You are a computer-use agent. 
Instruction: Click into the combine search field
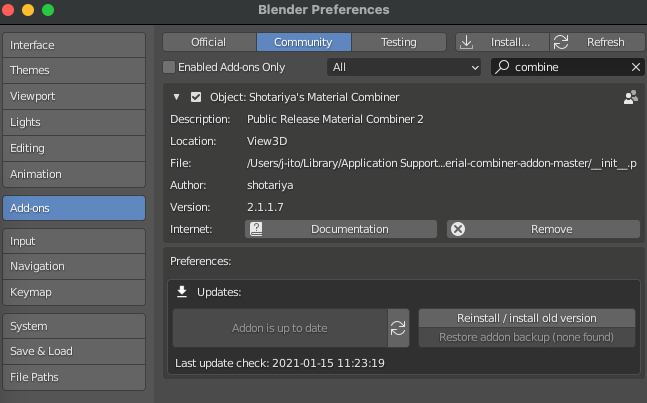point(568,67)
